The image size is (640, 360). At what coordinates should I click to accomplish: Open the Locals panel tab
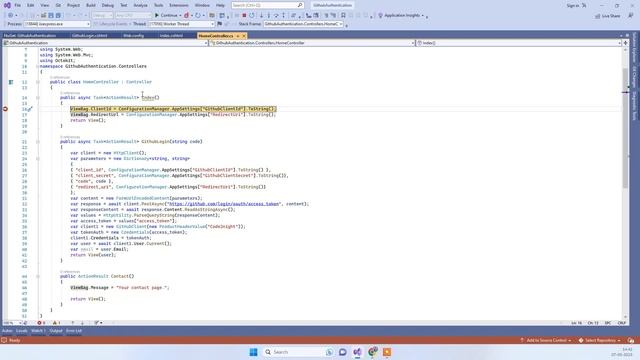(22, 331)
